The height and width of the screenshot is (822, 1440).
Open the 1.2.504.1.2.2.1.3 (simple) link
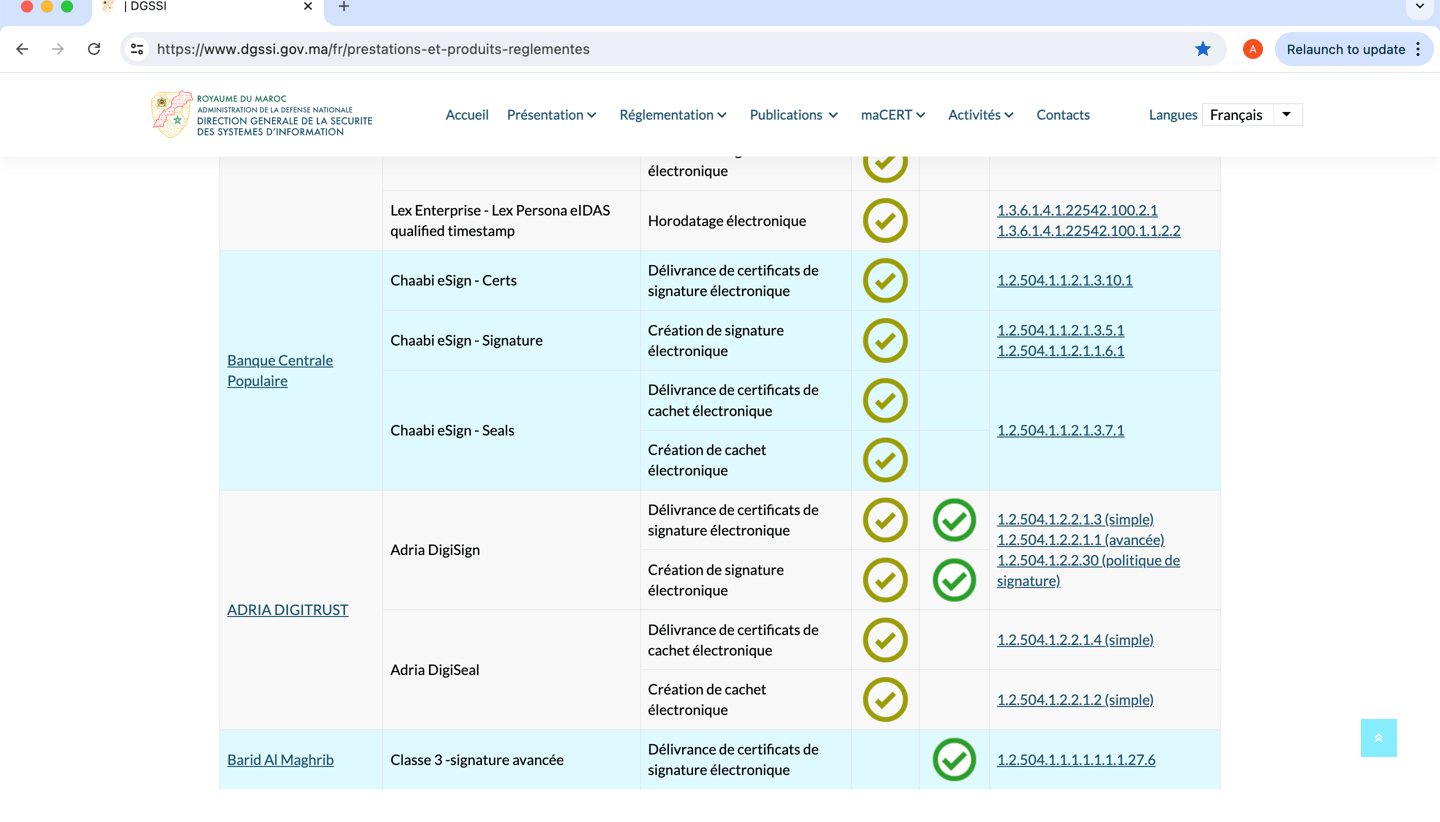click(1075, 519)
